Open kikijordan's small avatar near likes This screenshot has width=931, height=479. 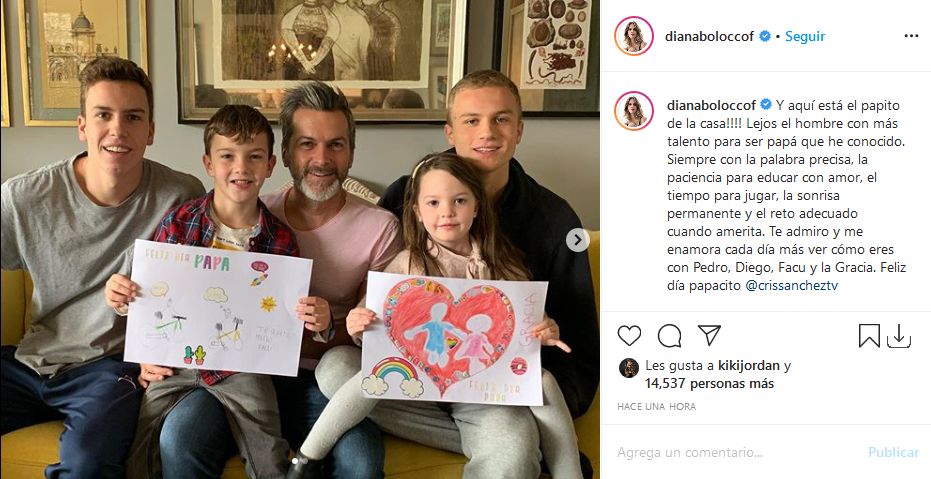628,368
